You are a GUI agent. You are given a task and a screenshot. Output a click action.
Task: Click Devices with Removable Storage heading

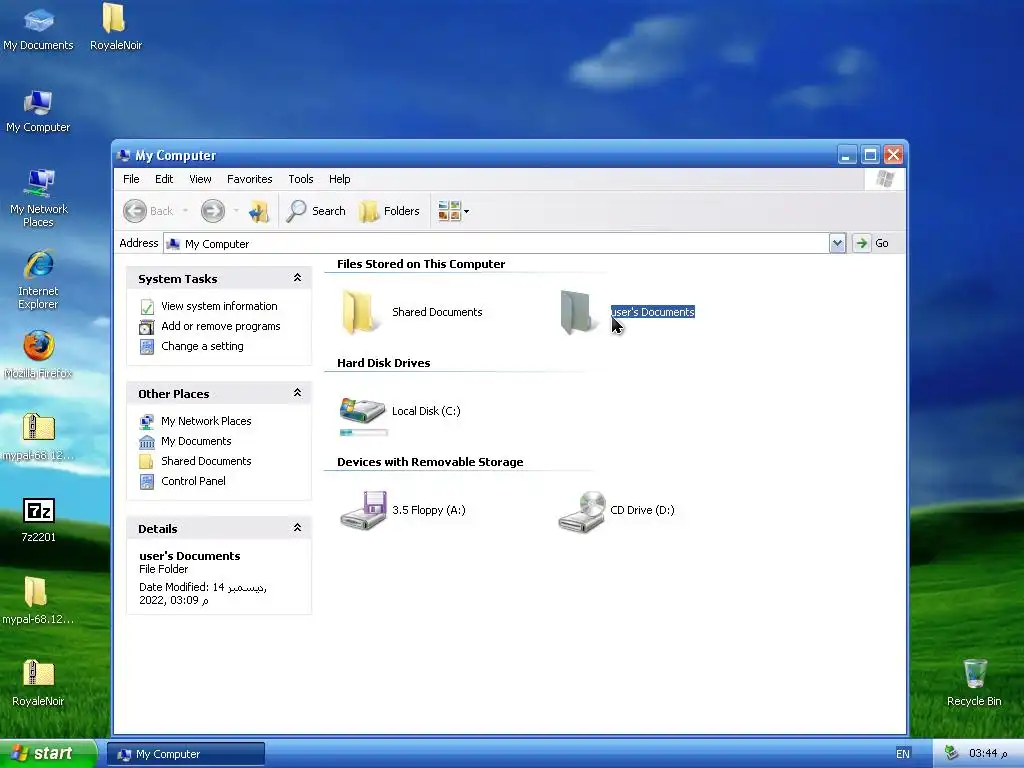[430, 462]
